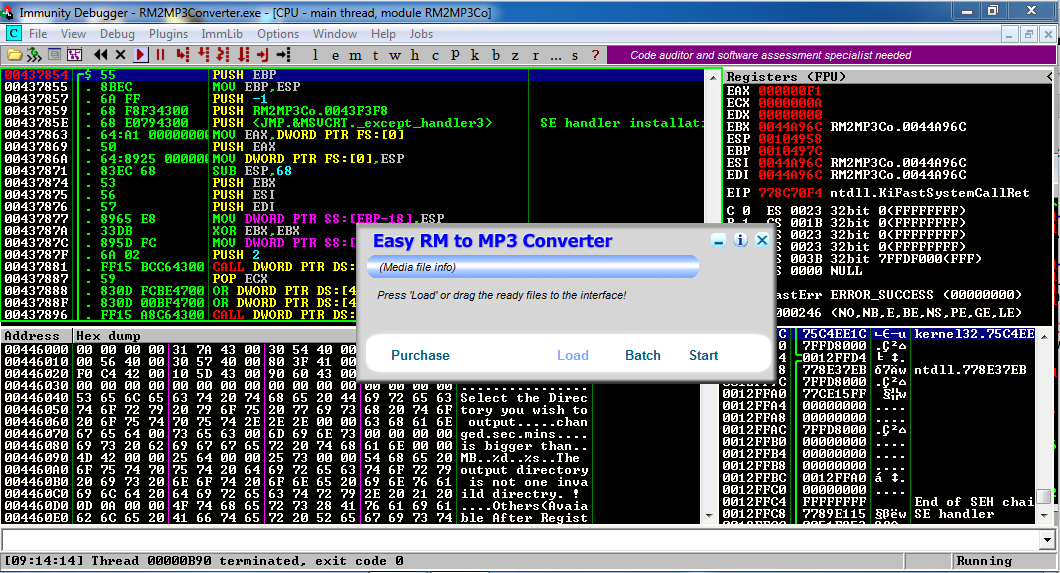Click the arrow at Registers header right
This screenshot has height=573, width=1060.
1049,77
